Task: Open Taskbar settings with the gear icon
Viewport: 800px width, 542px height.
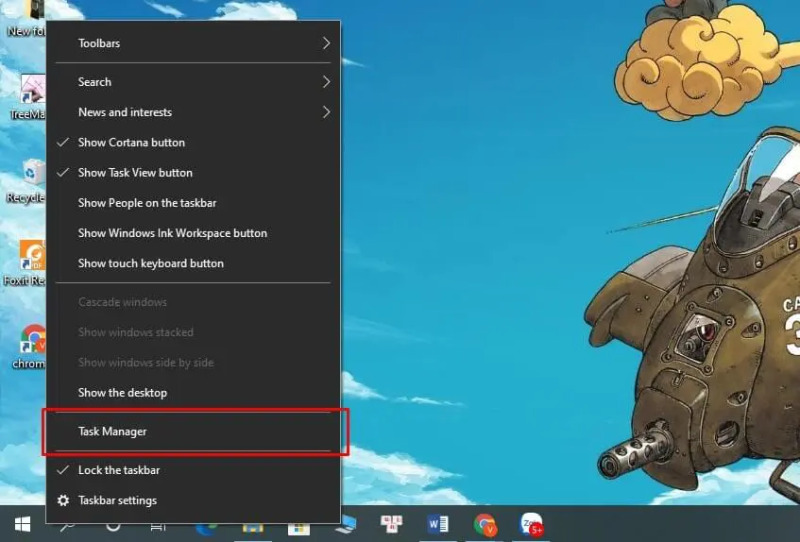Action: (193, 500)
